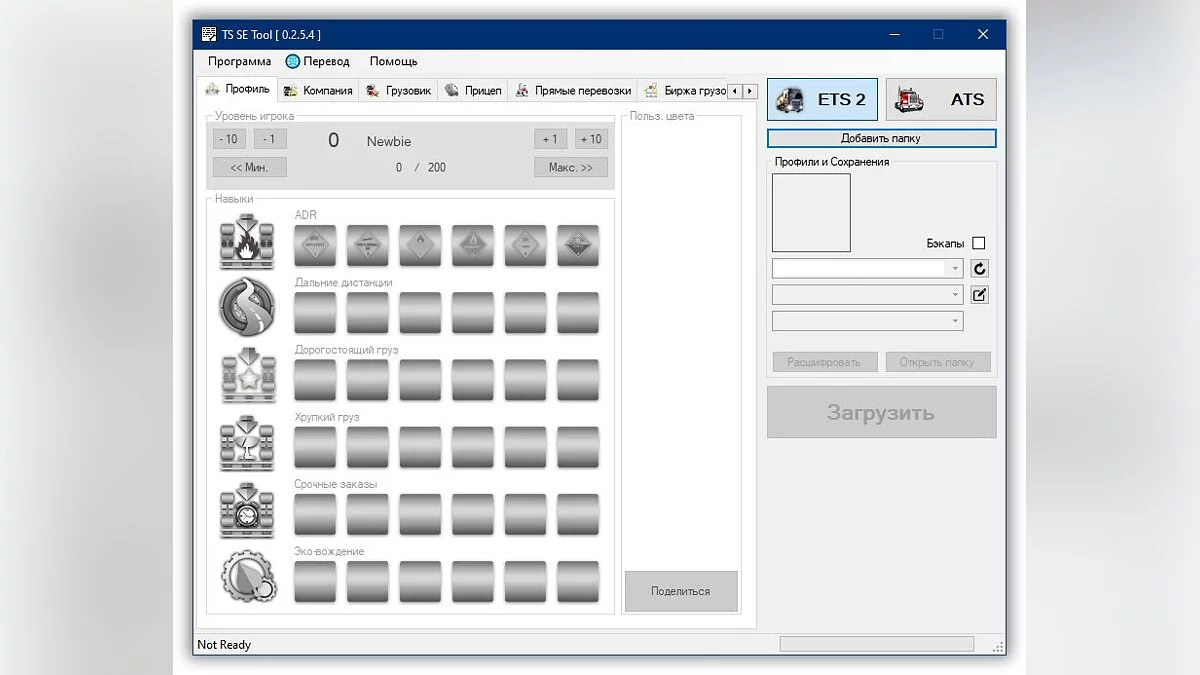Enable the Бэкапы checkbox

click(x=978, y=243)
